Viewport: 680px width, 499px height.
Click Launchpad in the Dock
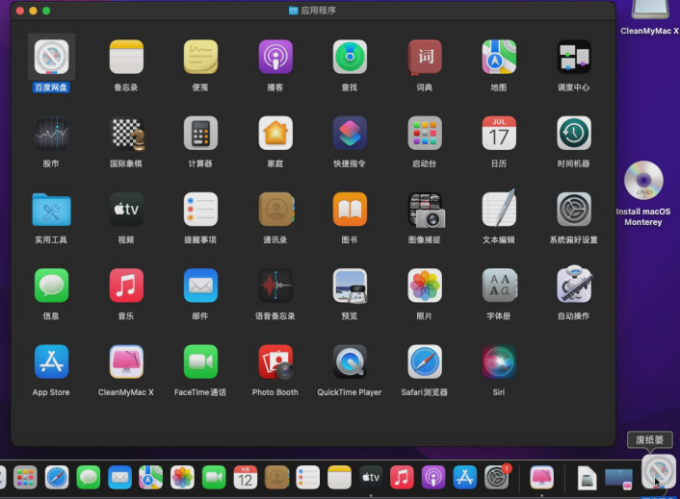(x=25, y=477)
